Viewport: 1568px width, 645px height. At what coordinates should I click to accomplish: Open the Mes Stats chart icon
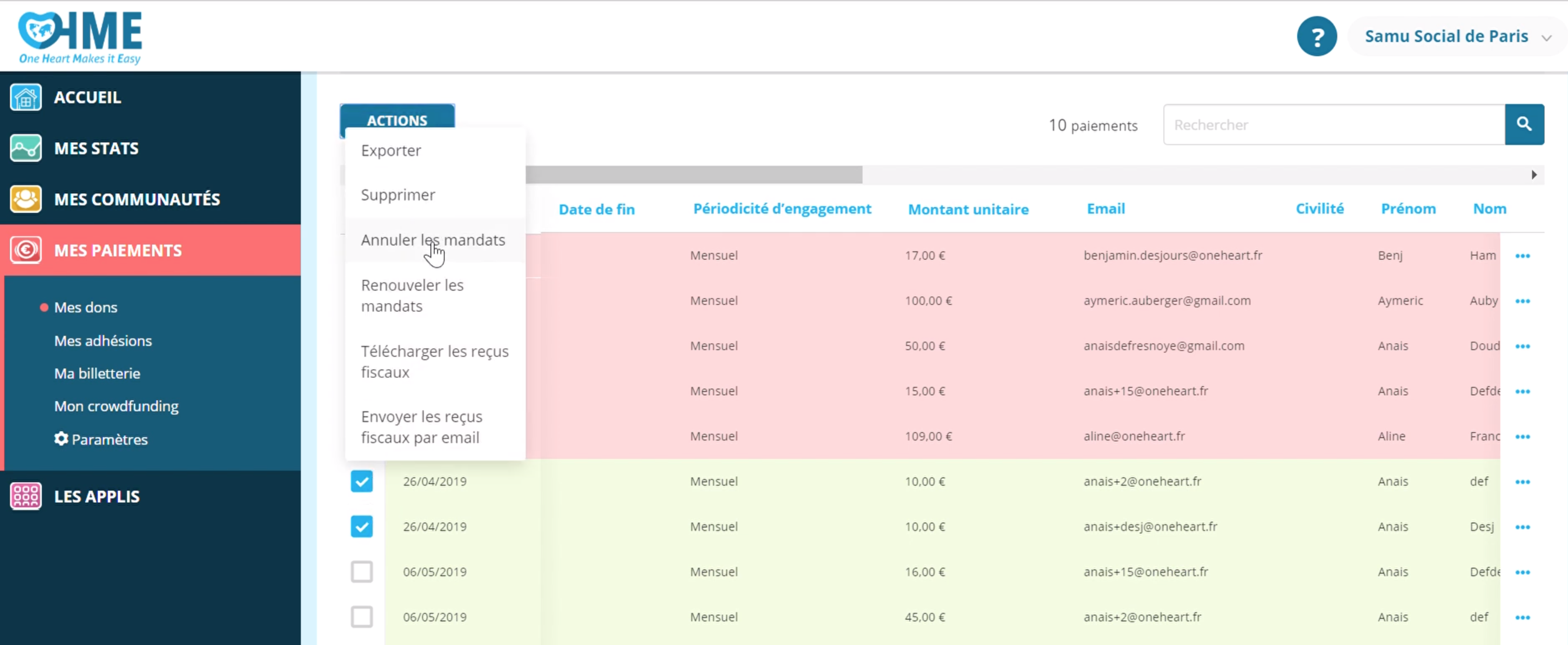(25, 148)
